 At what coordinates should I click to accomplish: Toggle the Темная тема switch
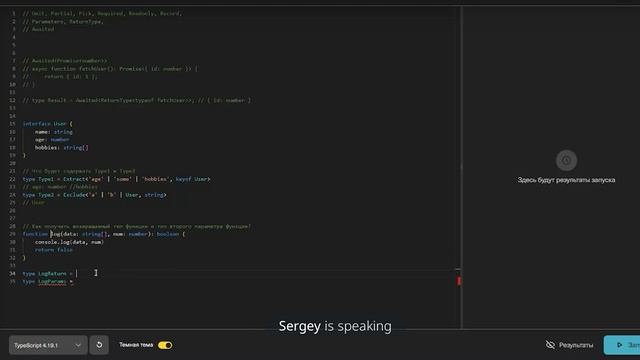coord(165,345)
